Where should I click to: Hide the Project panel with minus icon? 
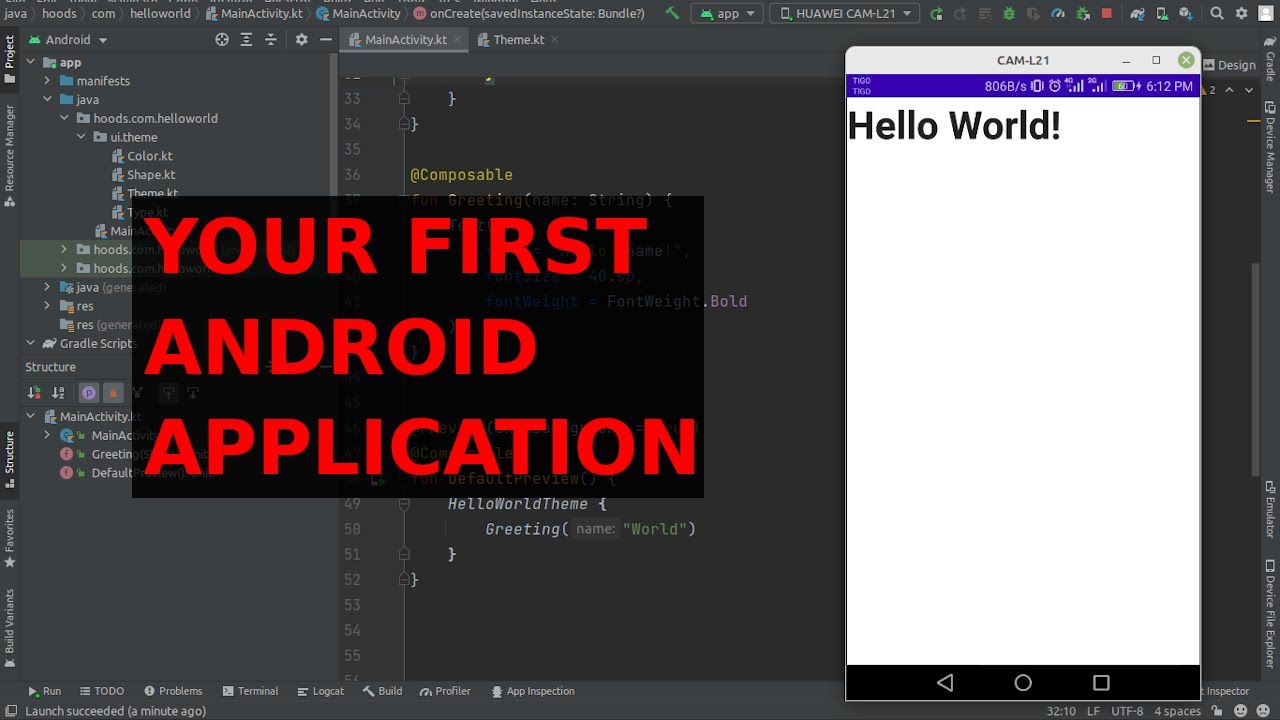(325, 39)
